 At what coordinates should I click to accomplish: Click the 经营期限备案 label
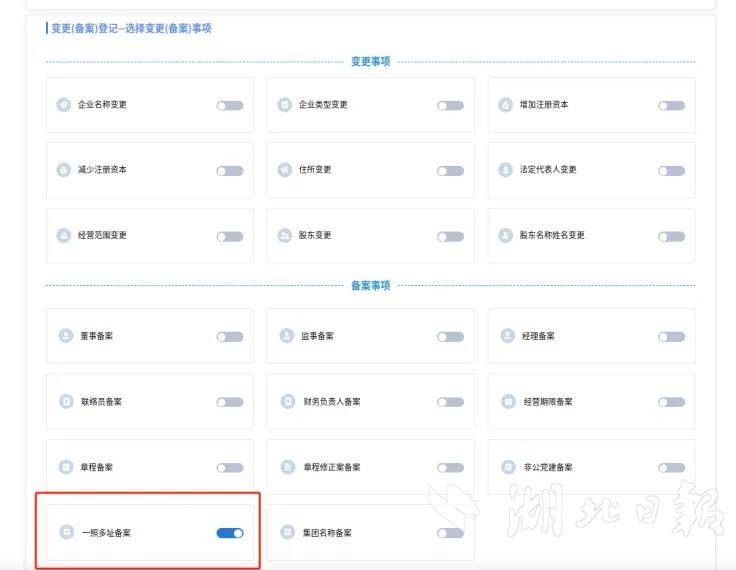pyautogui.click(x=546, y=402)
